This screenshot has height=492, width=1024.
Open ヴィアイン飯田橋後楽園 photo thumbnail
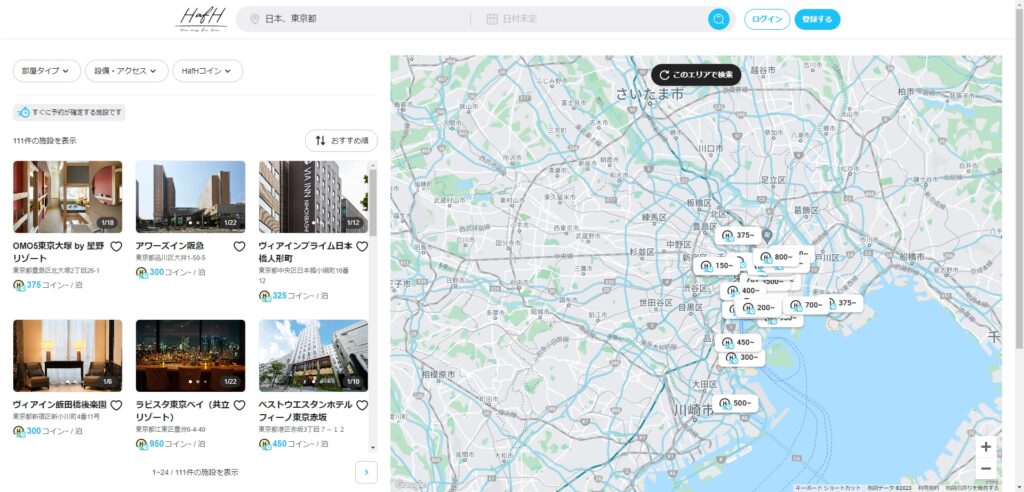coord(67,355)
